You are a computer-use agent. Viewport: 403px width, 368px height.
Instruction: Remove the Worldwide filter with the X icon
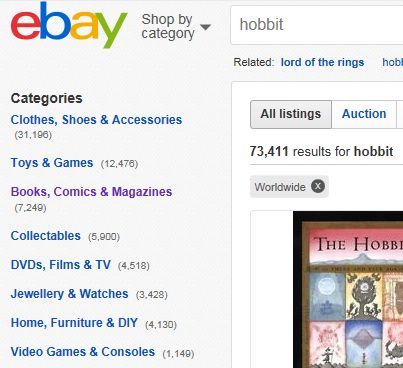coord(318,186)
